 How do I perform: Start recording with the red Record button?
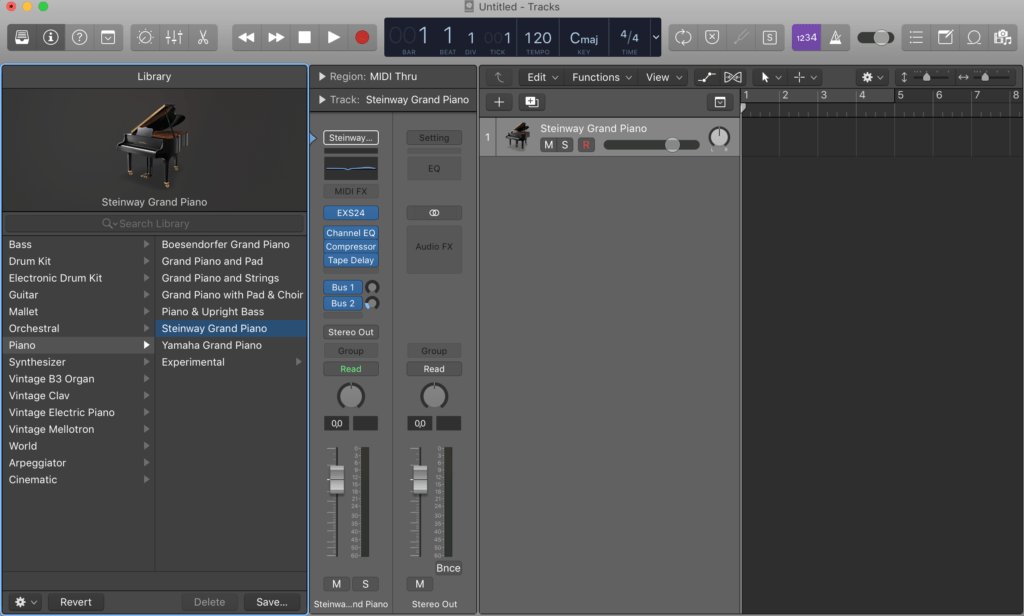(x=362, y=37)
